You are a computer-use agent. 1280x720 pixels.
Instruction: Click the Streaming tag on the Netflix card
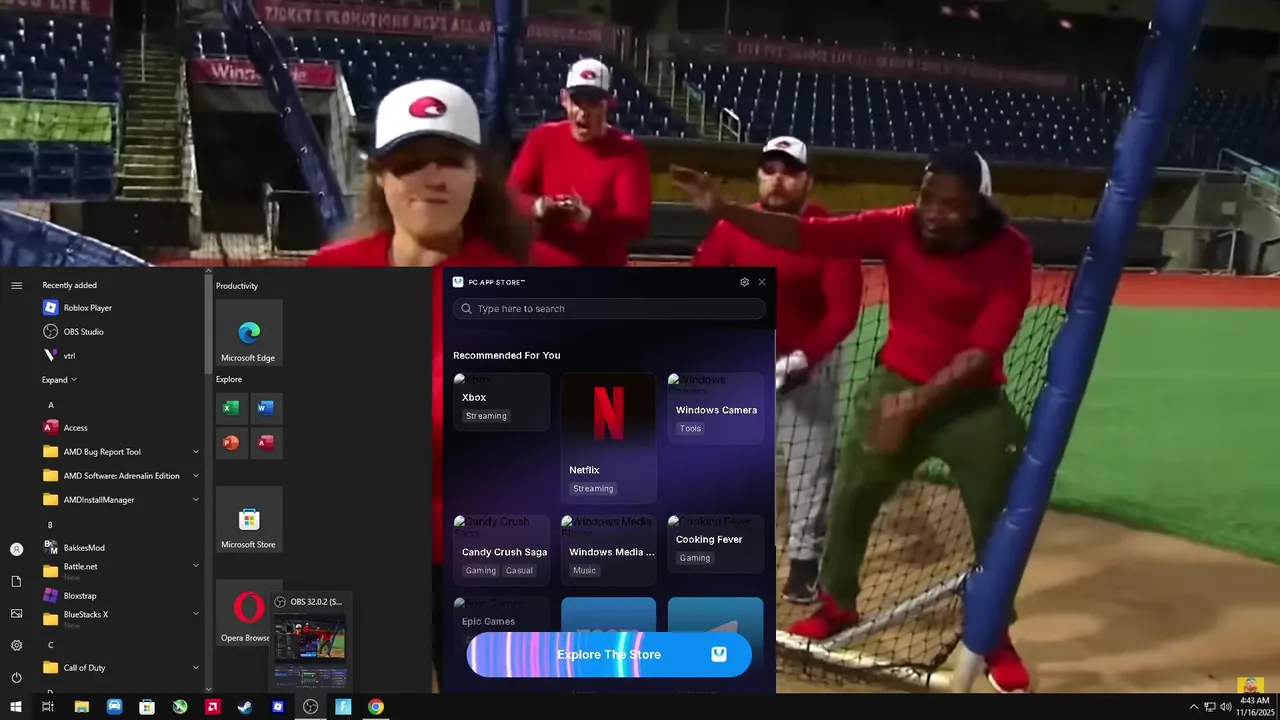pyautogui.click(x=593, y=489)
